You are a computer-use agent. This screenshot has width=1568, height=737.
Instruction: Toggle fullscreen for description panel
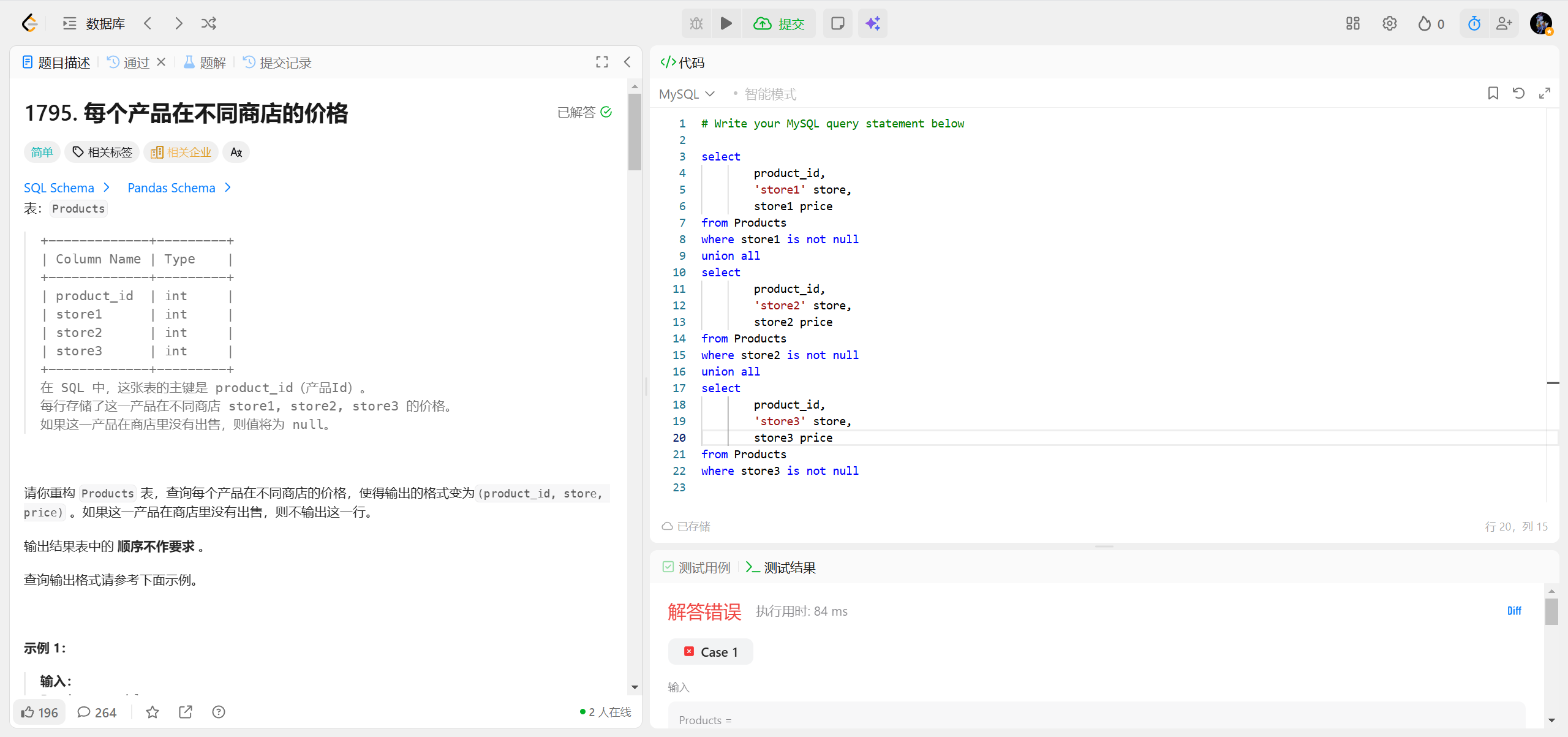tap(601, 62)
